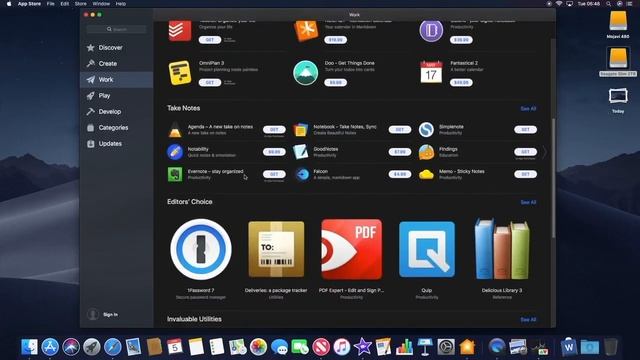This screenshot has width=640, height=360.
Task: Click price button for Fantastical 2
Action: point(461,82)
